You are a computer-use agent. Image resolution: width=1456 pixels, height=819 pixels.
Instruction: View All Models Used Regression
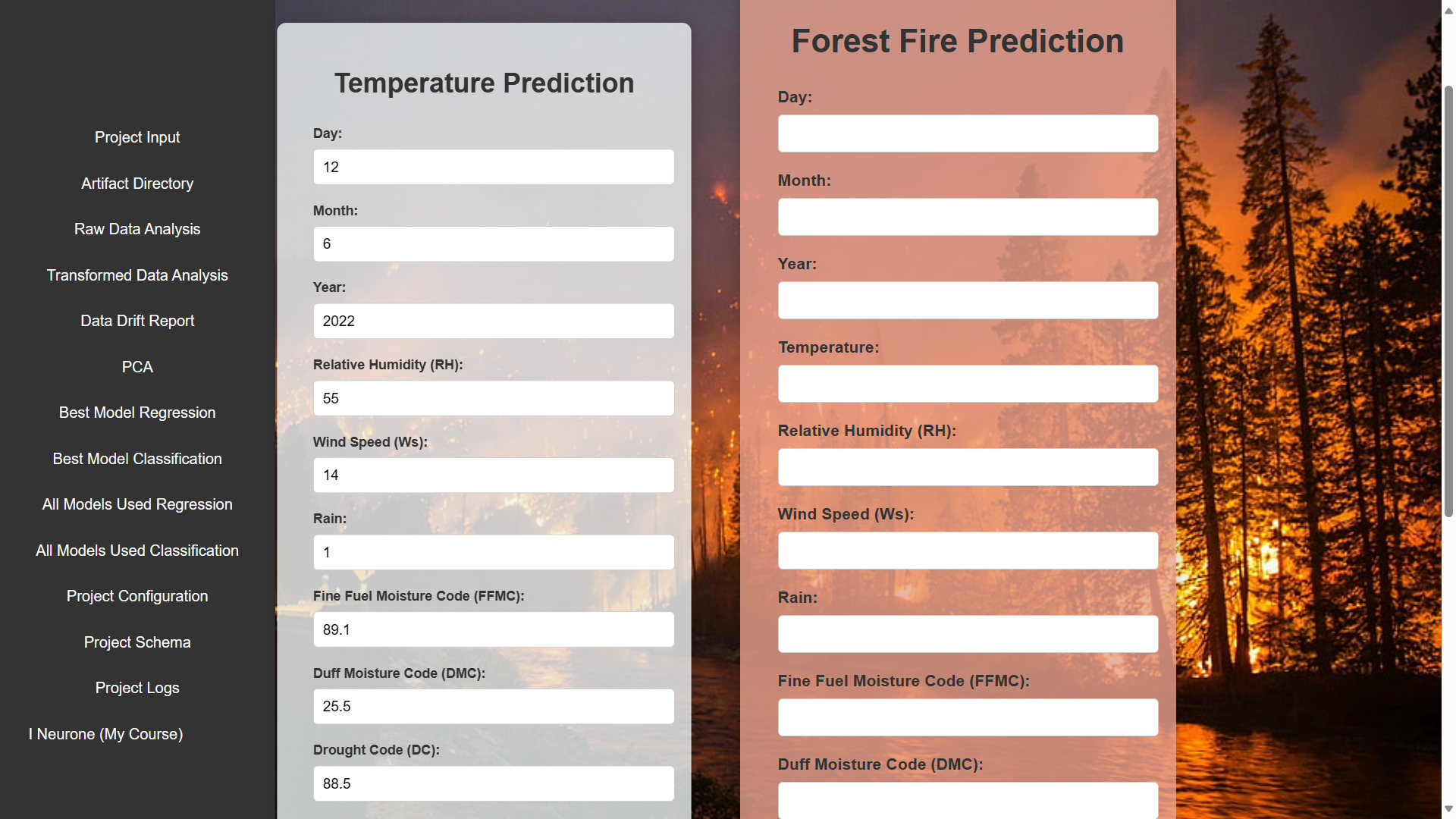pyautogui.click(x=136, y=504)
